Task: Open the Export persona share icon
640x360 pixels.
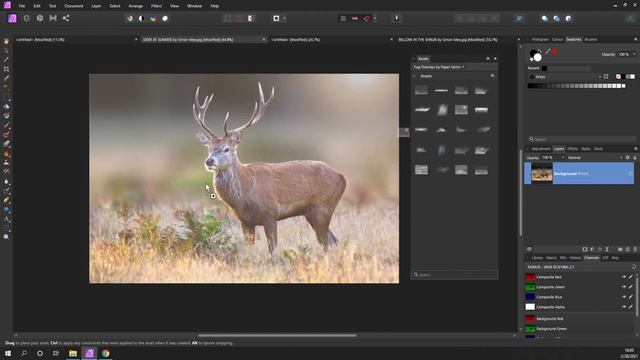Action: [66, 18]
